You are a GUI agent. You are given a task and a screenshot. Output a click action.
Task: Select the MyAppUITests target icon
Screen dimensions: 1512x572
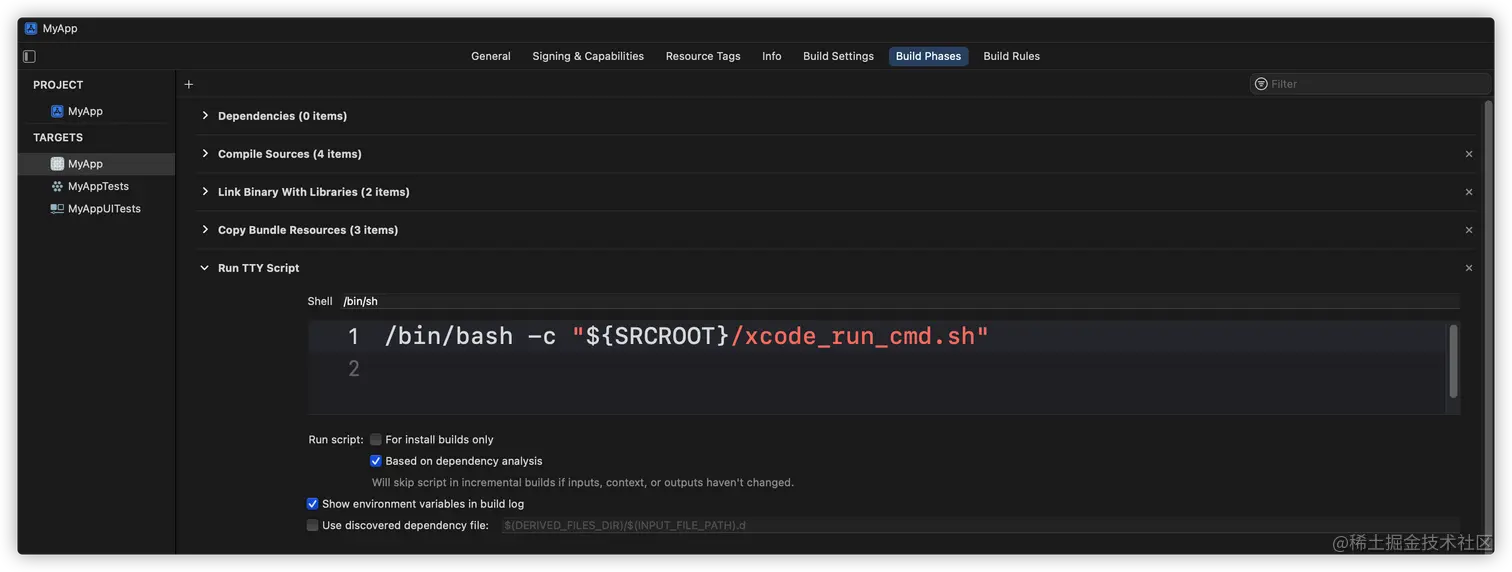point(57,209)
